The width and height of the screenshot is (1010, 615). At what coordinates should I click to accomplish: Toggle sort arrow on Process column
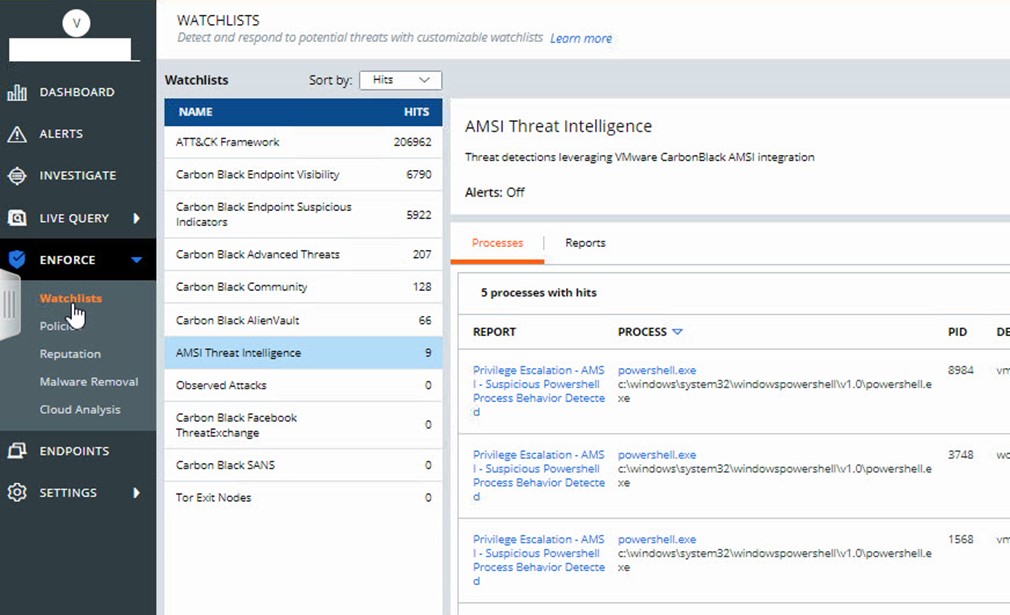[x=677, y=332]
